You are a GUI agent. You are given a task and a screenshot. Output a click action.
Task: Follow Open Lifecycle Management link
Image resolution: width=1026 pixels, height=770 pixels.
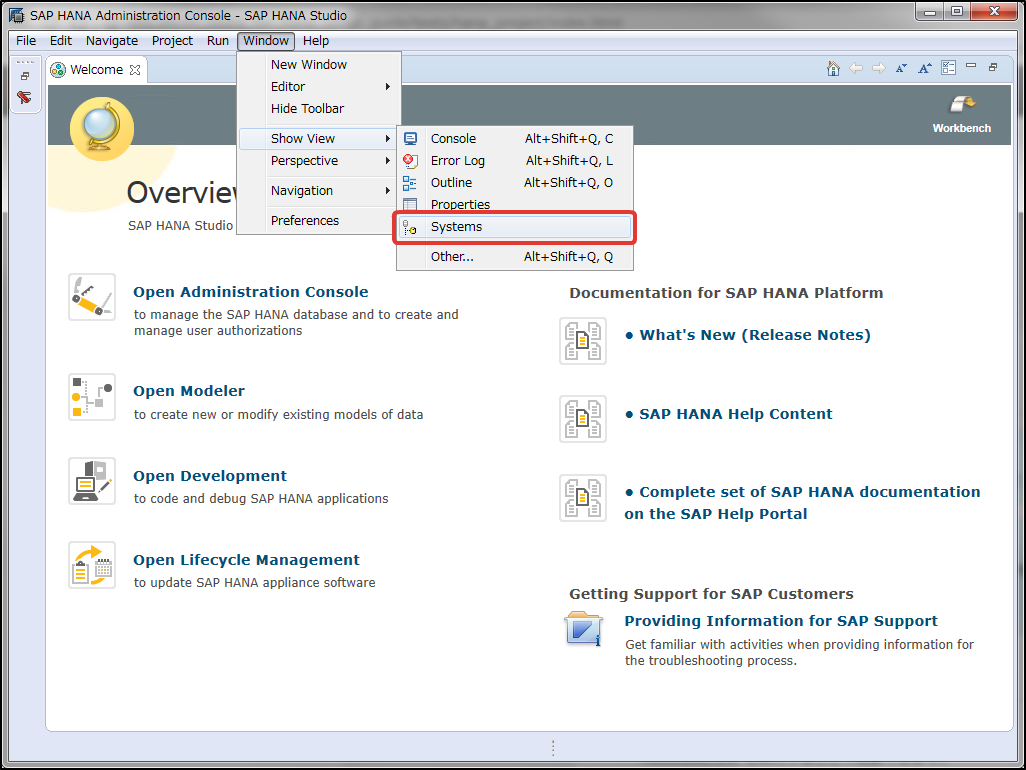[247, 560]
